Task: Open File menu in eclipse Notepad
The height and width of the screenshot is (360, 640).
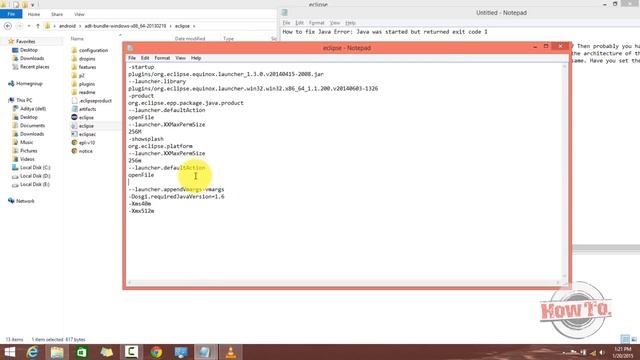Action: click(x=131, y=58)
